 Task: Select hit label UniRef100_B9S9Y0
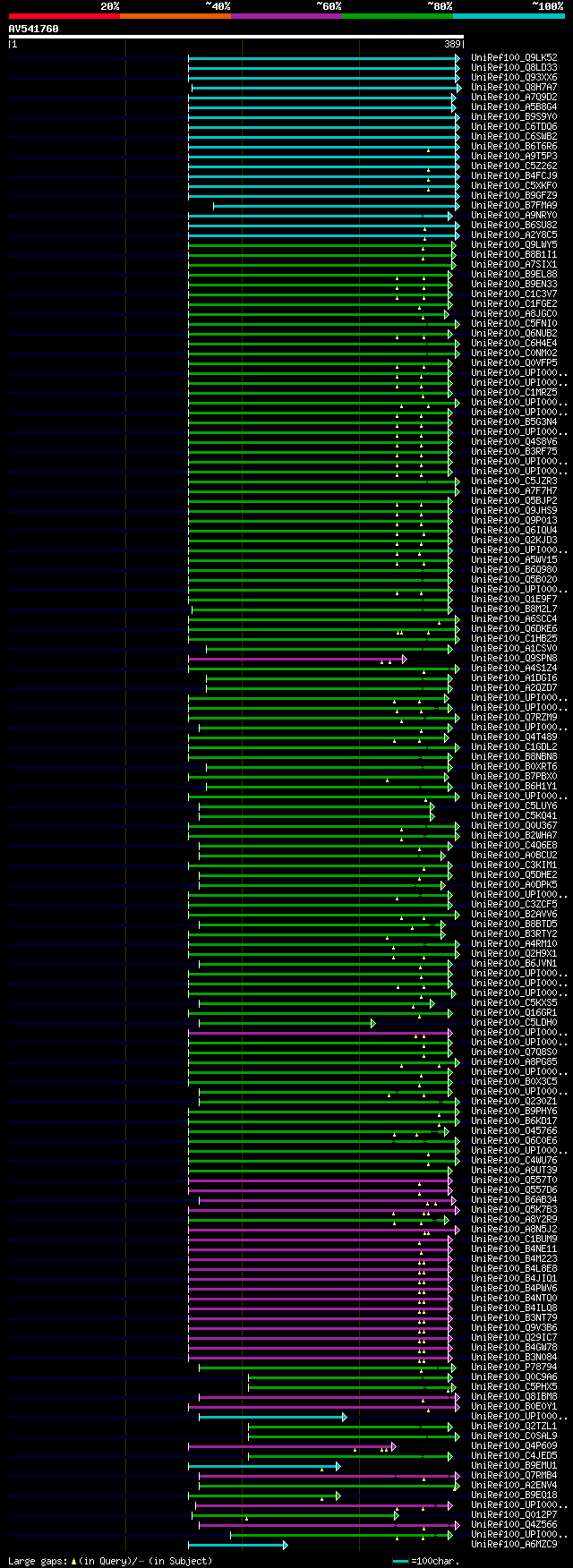pyautogui.click(x=514, y=116)
